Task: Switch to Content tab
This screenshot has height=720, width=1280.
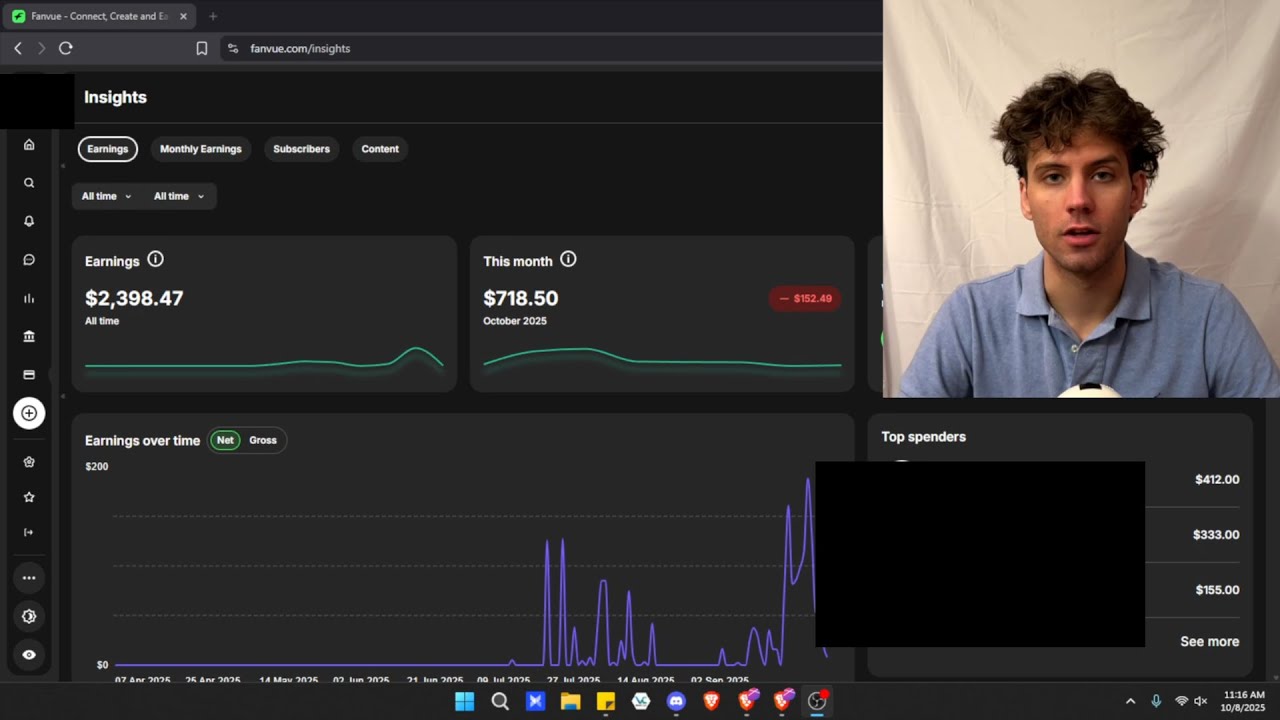Action: tap(380, 149)
